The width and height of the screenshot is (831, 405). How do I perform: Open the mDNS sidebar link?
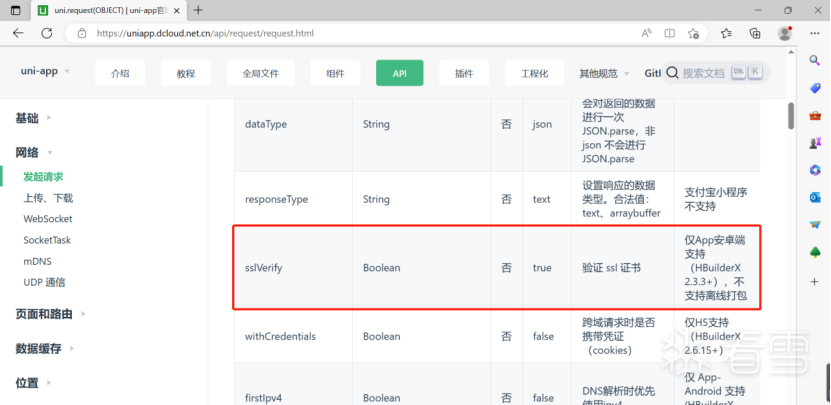click(37, 261)
